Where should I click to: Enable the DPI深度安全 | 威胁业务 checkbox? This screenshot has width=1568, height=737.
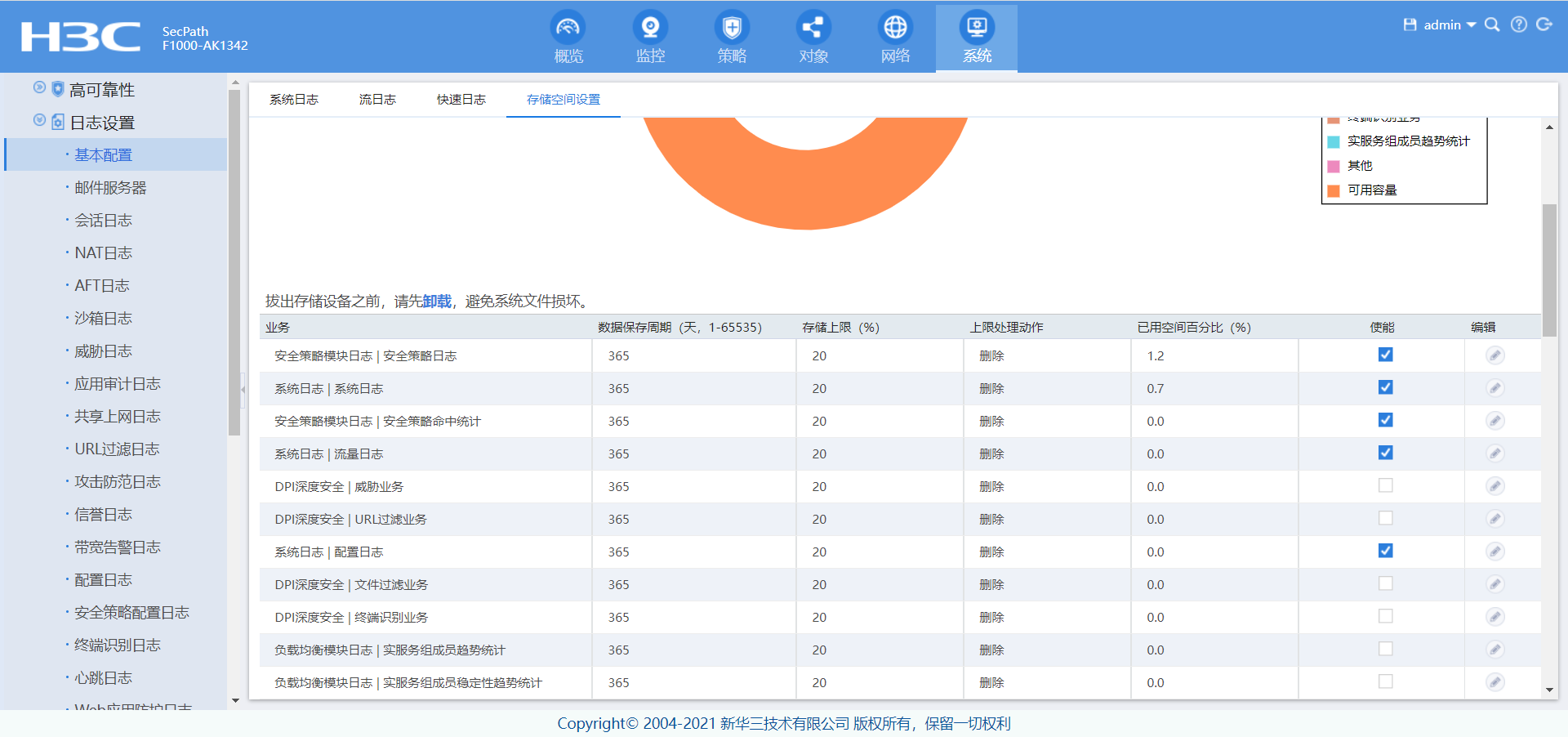pos(1385,485)
